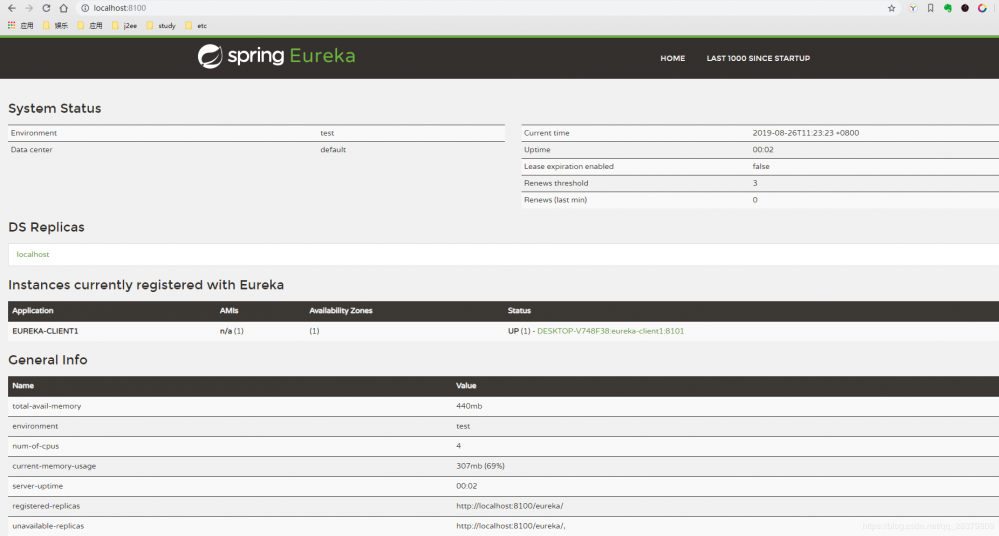Go to the HOME navigation item
The width and height of the screenshot is (999, 536).
(x=672, y=58)
